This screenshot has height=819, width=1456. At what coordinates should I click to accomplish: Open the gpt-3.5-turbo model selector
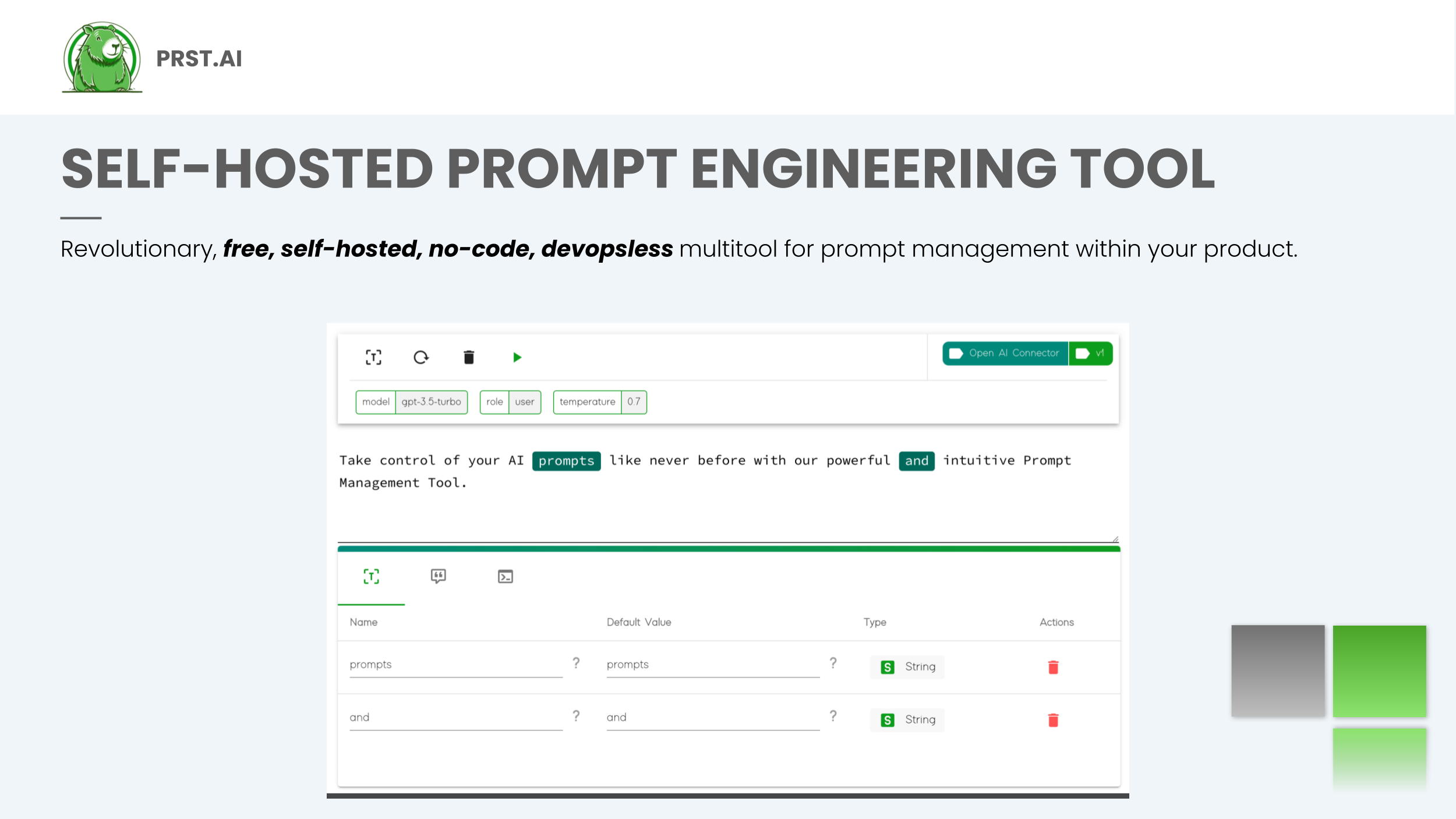tap(431, 401)
